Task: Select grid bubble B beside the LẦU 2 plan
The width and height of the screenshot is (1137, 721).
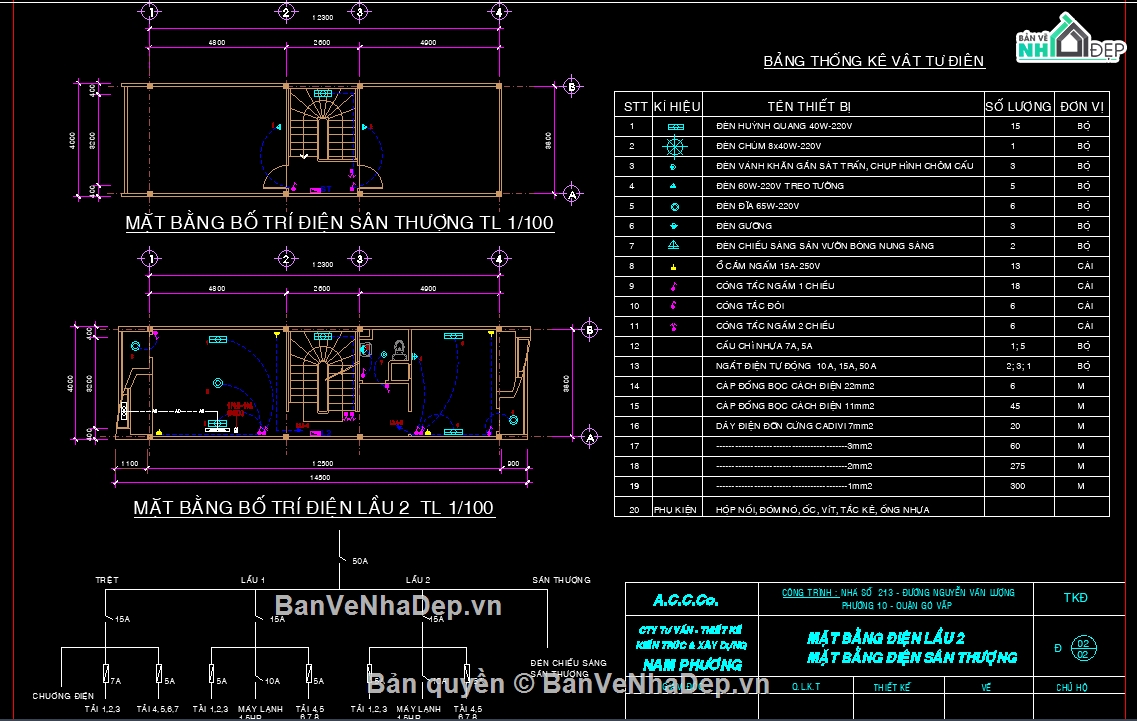Action: click(x=590, y=330)
